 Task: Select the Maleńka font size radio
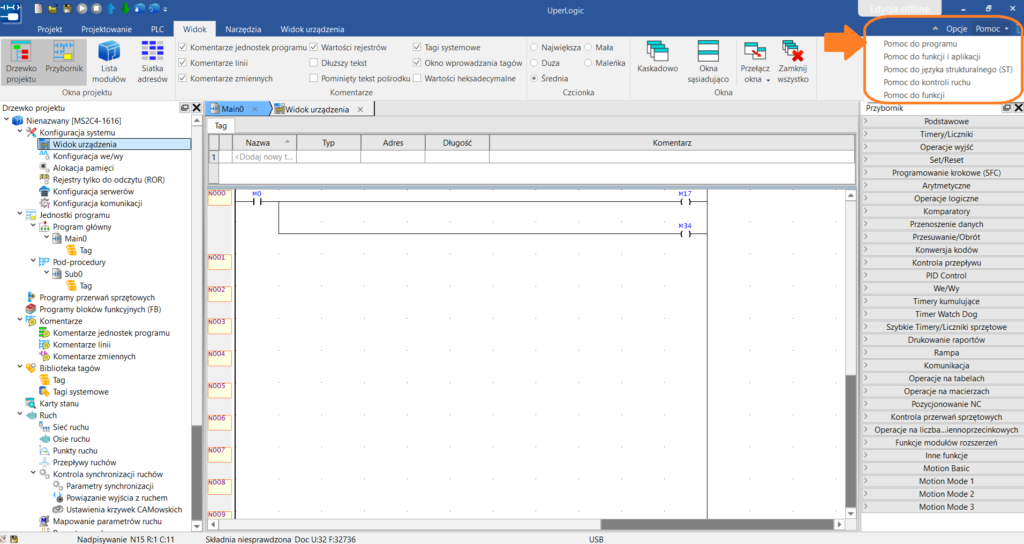[588, 63]
